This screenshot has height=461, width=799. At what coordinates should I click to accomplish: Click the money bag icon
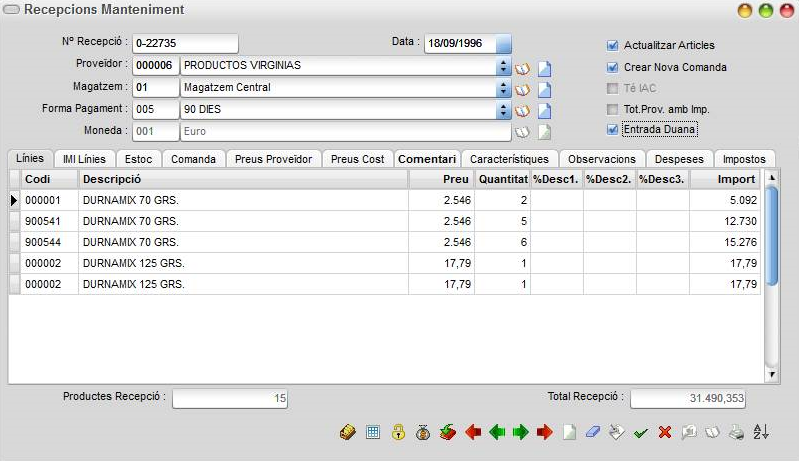pyautogui.click(x=422, y=432)
